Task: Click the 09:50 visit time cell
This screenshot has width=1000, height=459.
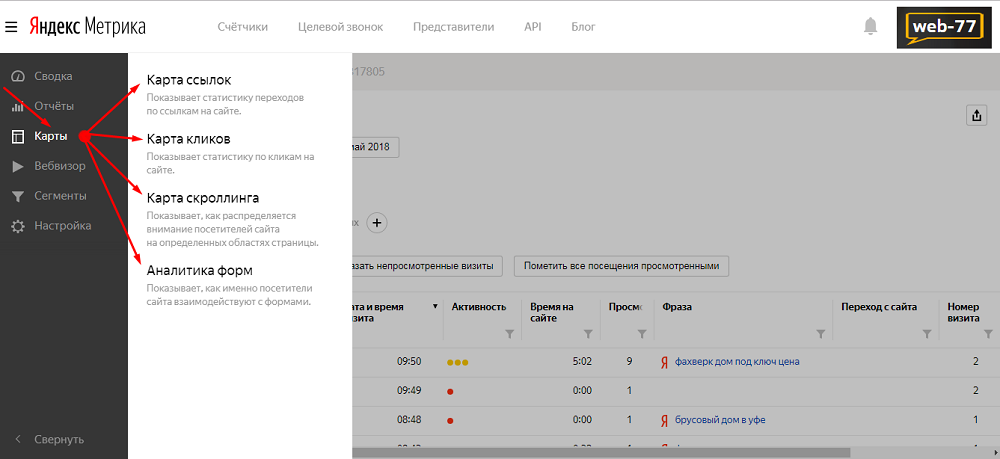Action: (409, 361)
